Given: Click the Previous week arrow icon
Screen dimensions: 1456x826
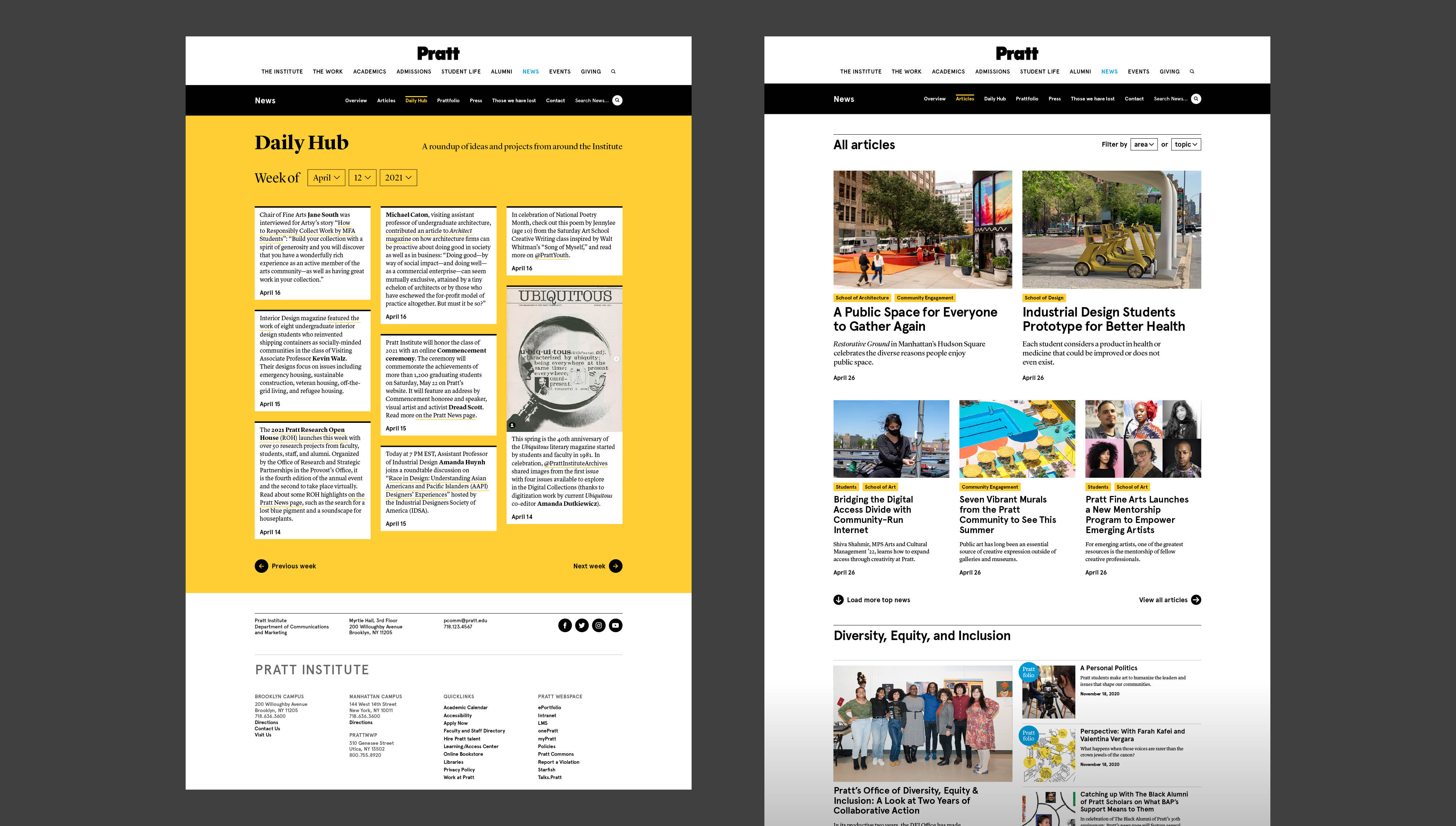Looking at the screenshot, I should (x=261, y=565).
